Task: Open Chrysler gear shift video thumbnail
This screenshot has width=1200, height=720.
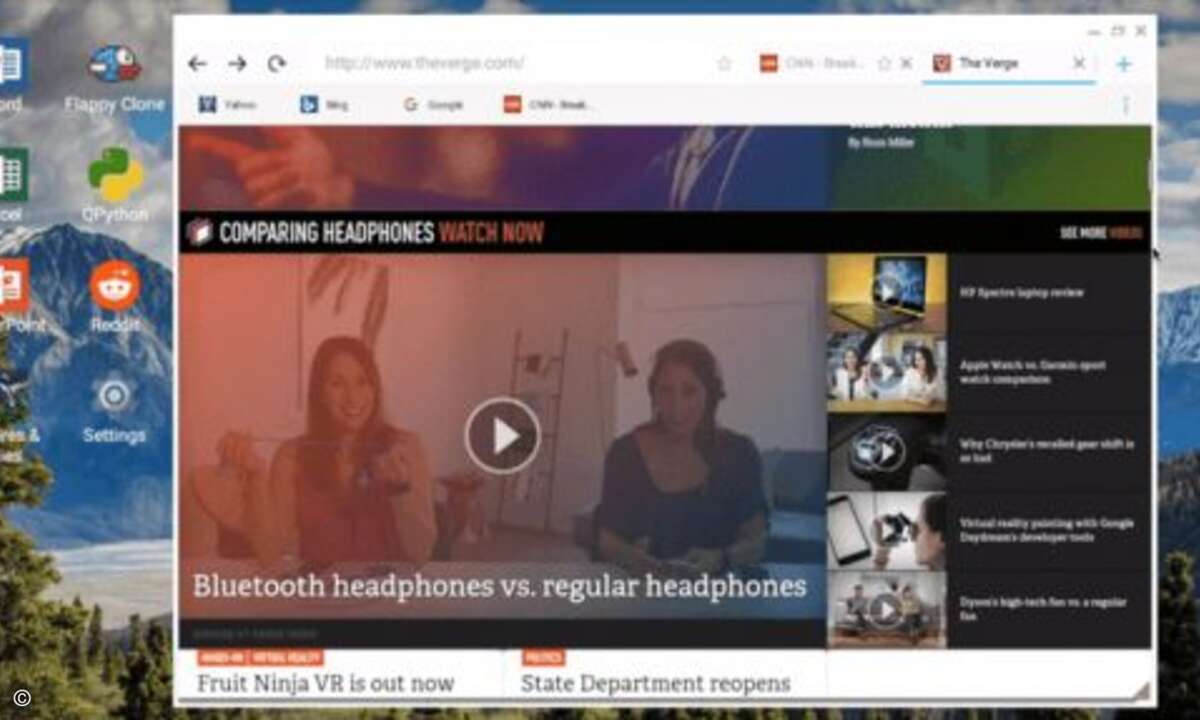Action: pos(886,452)
